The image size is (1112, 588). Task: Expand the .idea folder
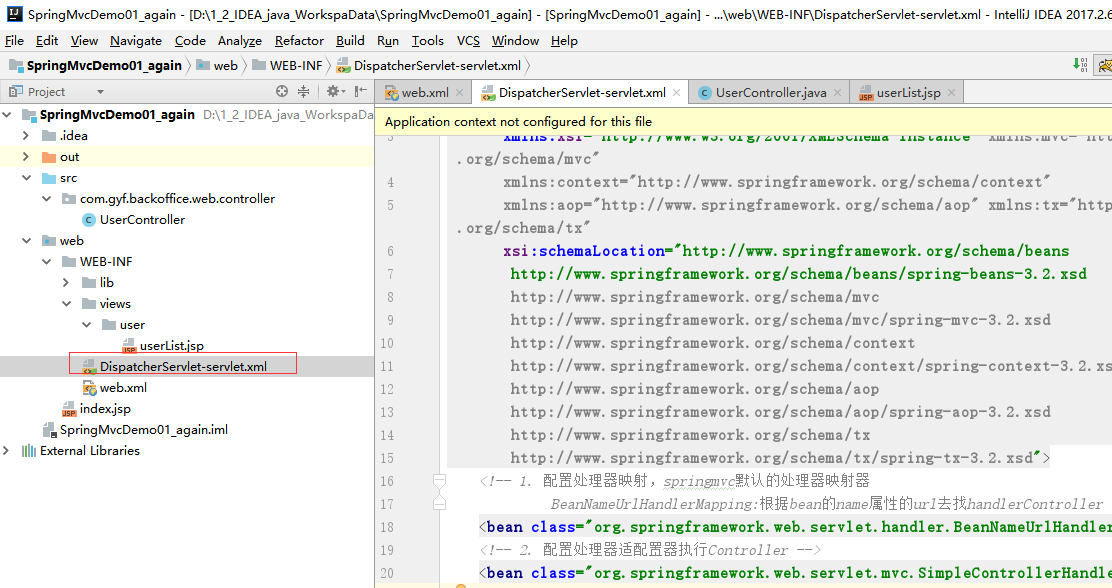click(x=27, y=135)
